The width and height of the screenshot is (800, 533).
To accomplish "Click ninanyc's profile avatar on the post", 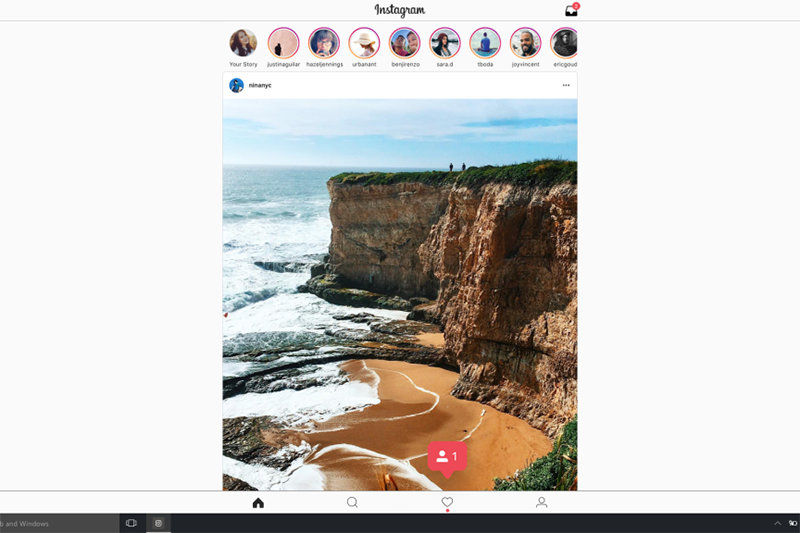I will click(236, 85).
